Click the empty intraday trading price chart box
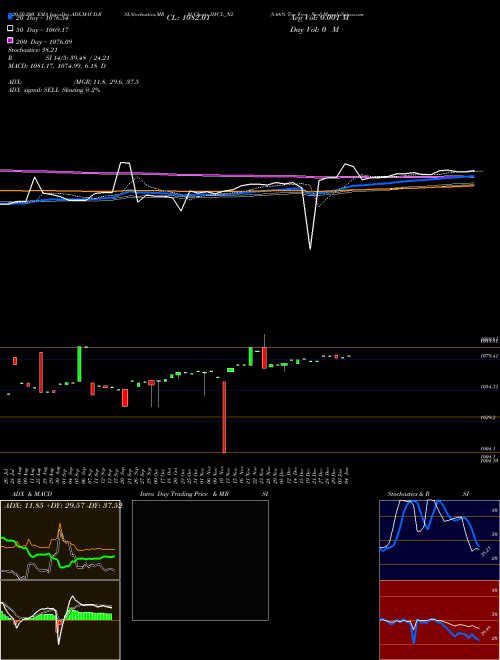This screenshot has width=500, height=660. 200,560
